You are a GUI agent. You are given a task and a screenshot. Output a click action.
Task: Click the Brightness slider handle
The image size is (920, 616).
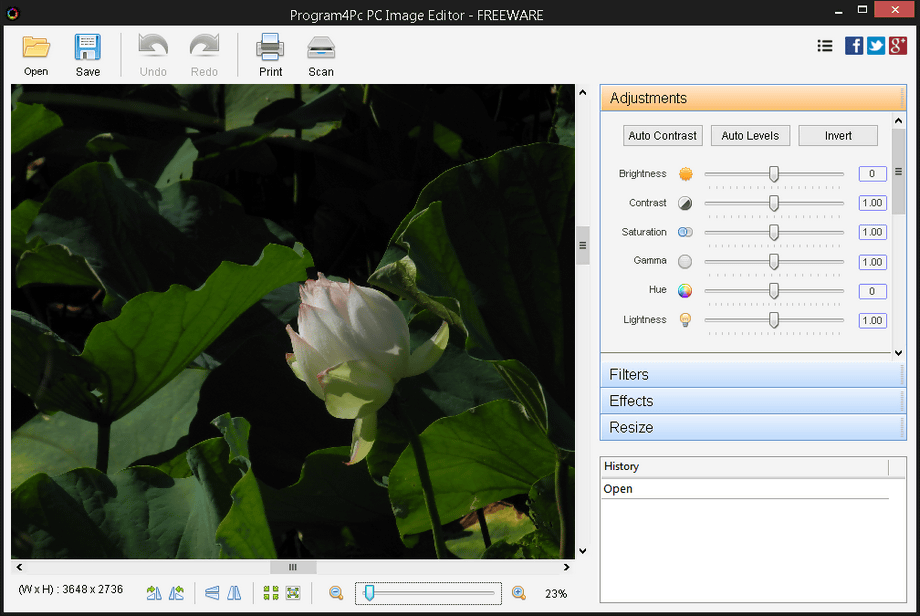coord(774,174)
